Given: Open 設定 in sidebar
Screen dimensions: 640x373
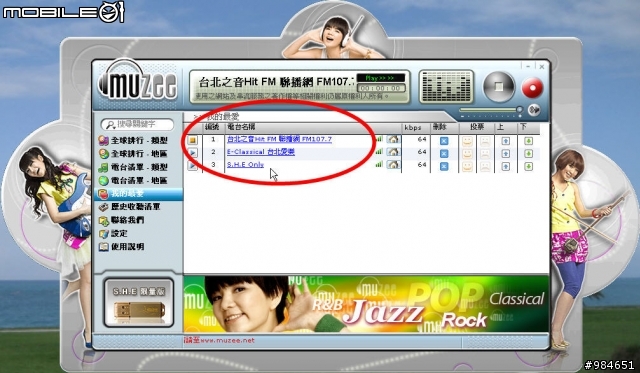Looking at the screenshot, I should click(113, 233).
